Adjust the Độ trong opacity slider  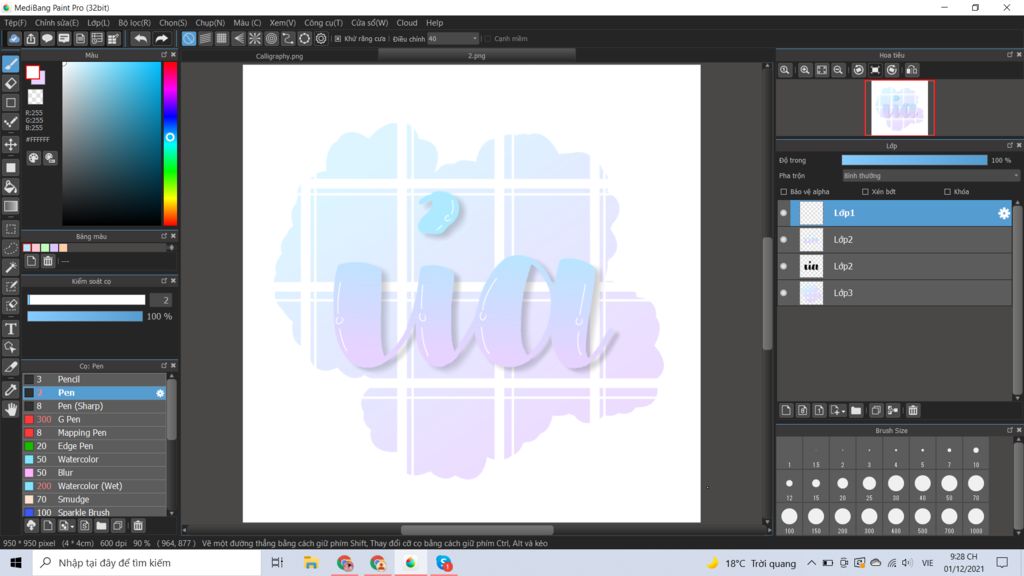(914, 160)
